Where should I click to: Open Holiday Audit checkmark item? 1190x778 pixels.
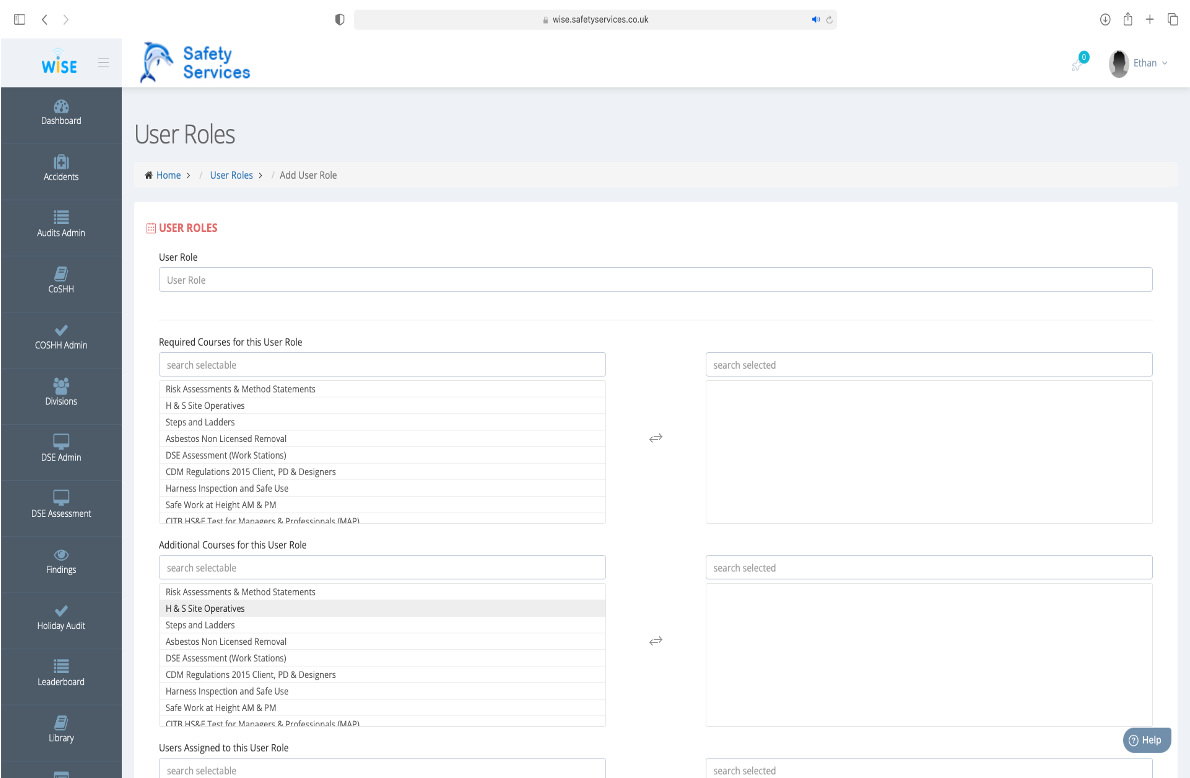point(61,618)
